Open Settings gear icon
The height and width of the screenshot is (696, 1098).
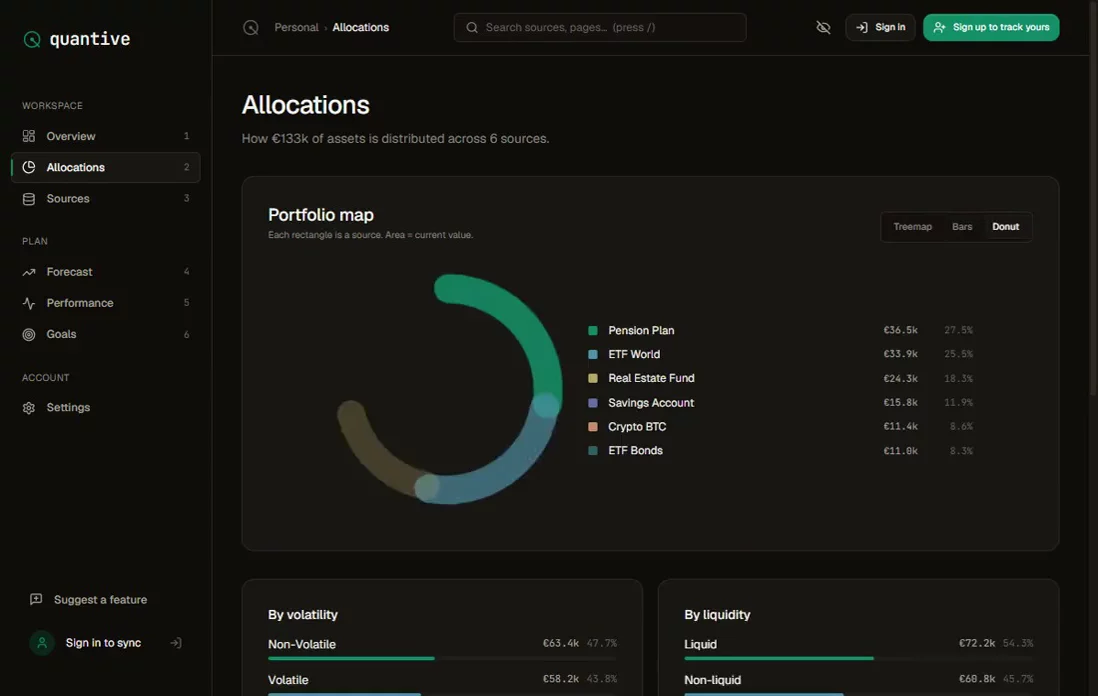pos(29,408)
